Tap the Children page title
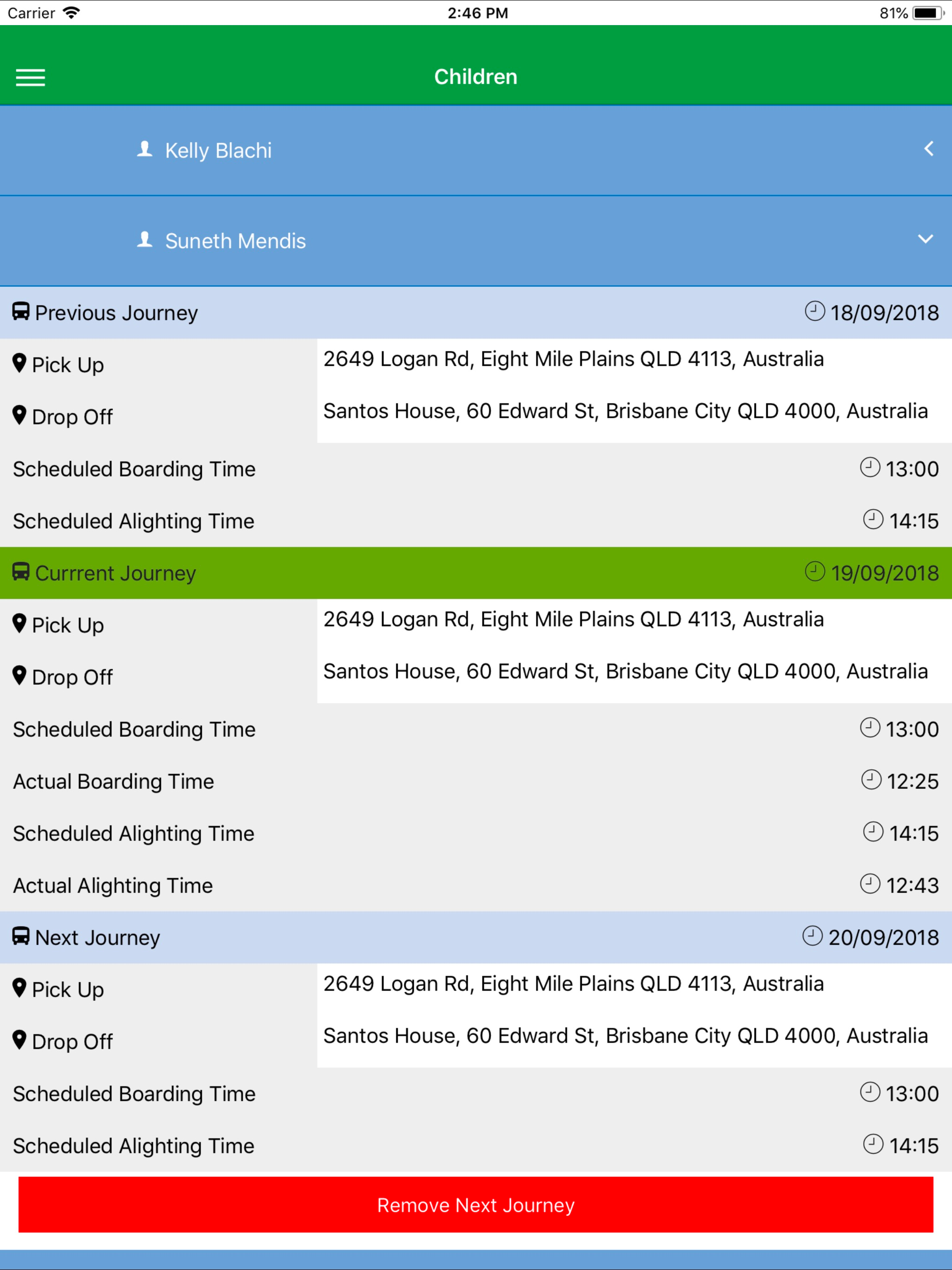The width and height of the screenshot is (952, 1270). (x=476, y=77)
